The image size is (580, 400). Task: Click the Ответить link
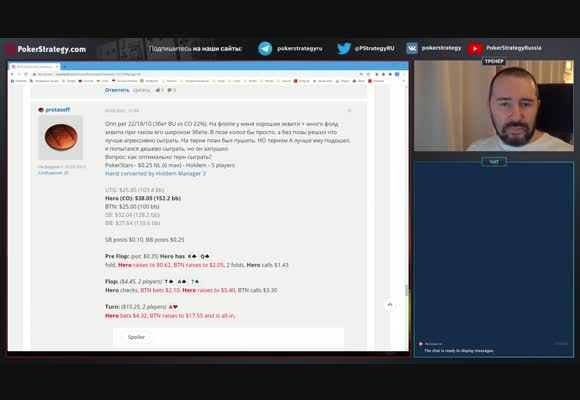[117, 90]
